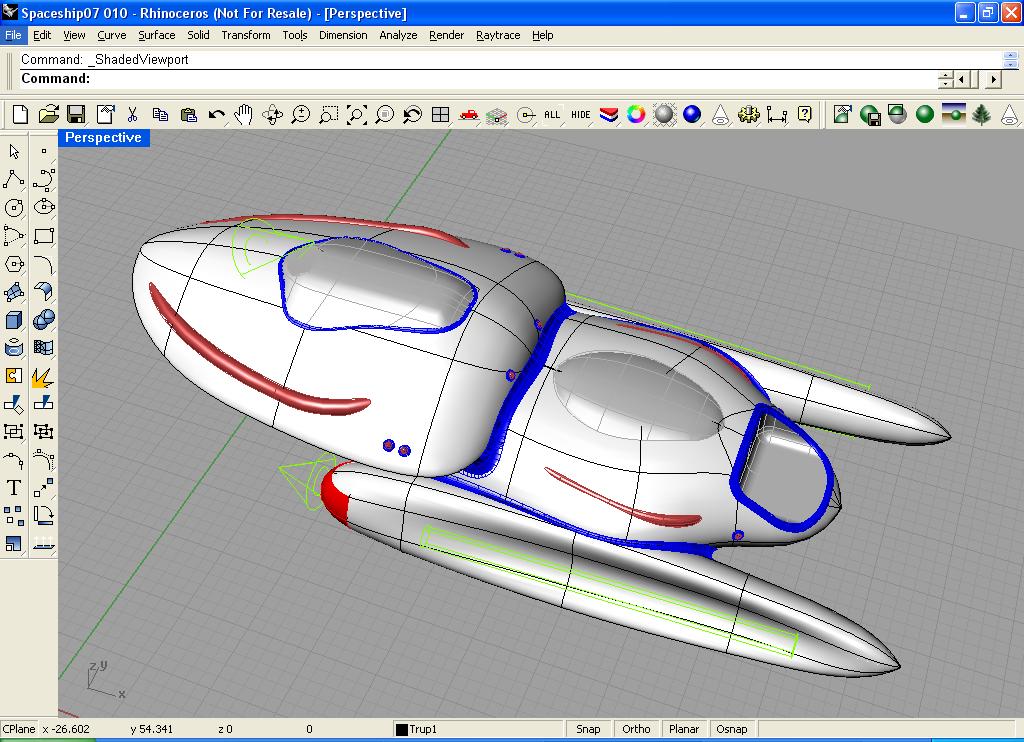The image size is (1024, 742).
Task: Click the plant tree icon in toolbar
Action: point(982,115)
